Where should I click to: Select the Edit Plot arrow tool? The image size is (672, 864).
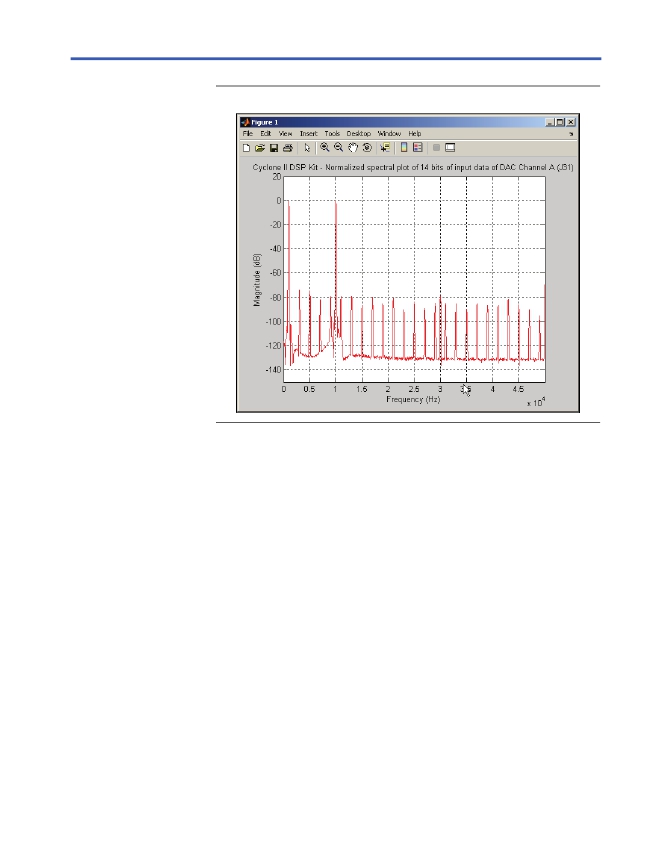click(x=307, y=148)
